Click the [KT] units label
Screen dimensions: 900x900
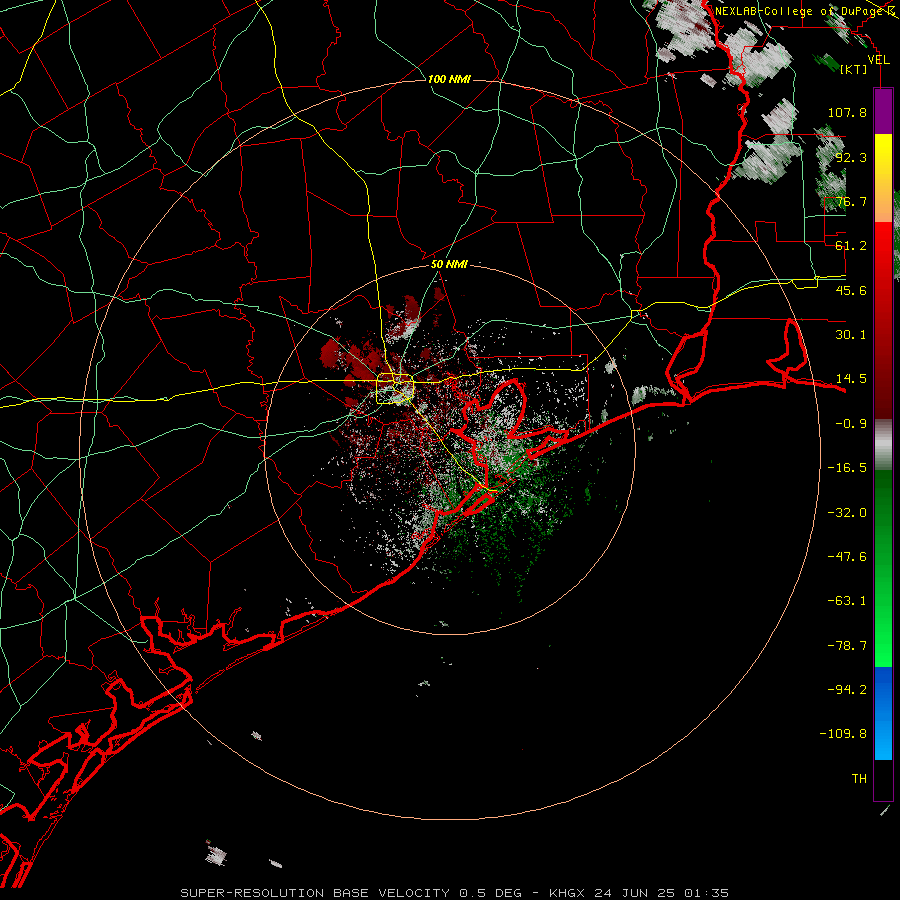pyautogui.click(x=853, y=69)
